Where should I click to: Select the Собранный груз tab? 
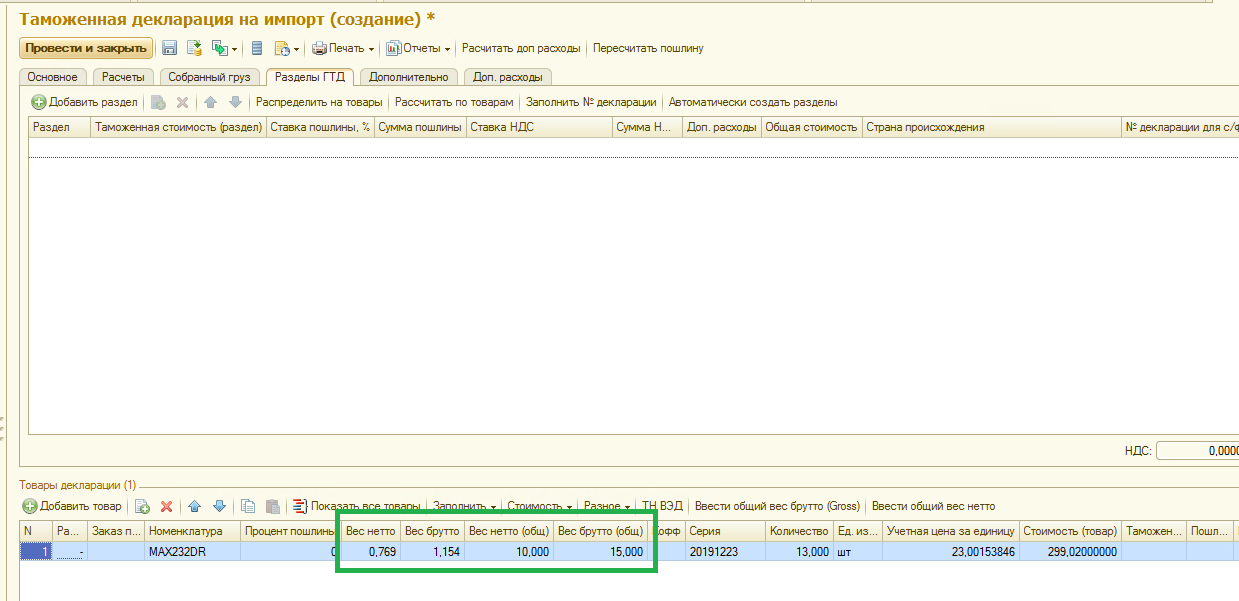pos(209,77)
